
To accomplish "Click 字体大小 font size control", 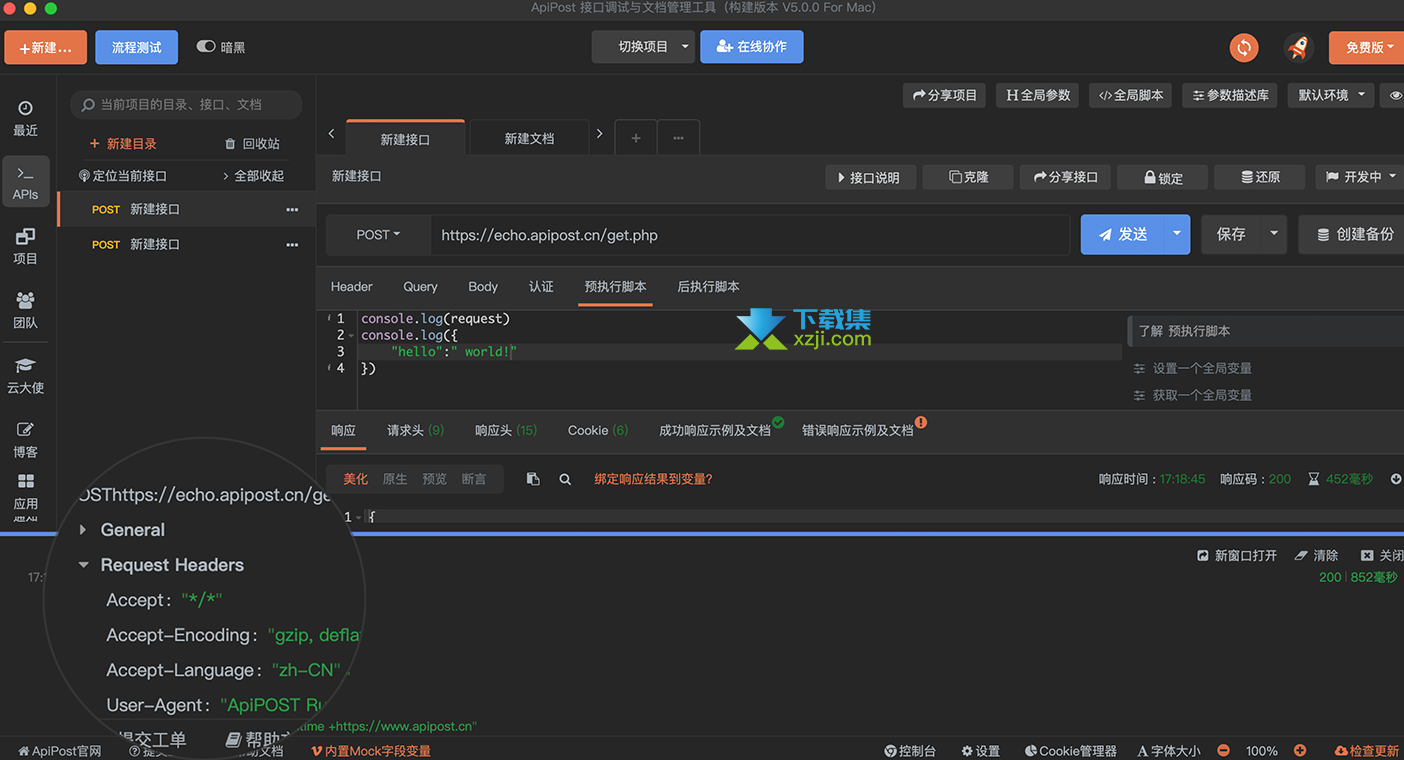I will click(1169, 751).
